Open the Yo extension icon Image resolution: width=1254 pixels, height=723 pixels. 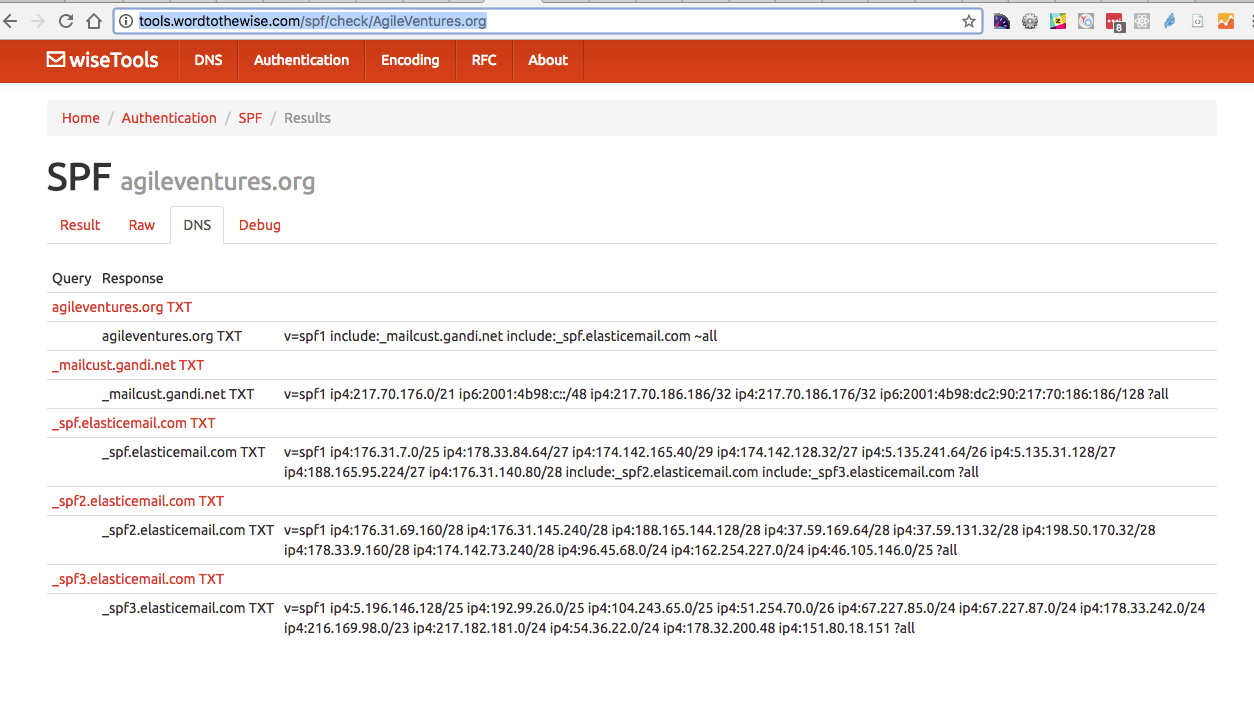coord(1086,21)
